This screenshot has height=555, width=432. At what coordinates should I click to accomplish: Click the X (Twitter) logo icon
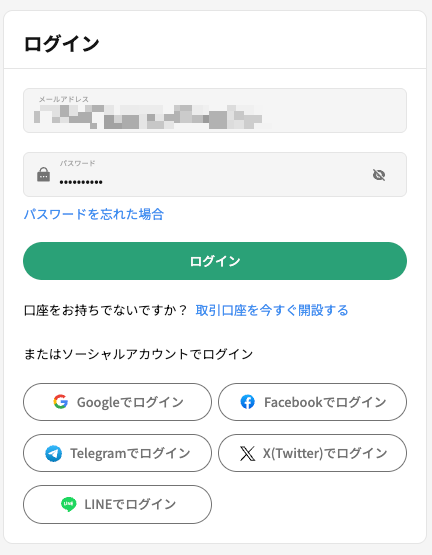pyautogui.click(x=248, y=453)
